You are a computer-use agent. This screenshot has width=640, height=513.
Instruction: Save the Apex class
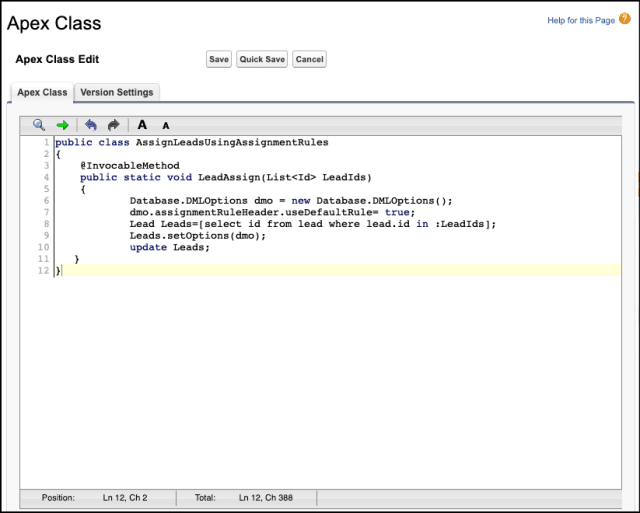pos(219,59)
